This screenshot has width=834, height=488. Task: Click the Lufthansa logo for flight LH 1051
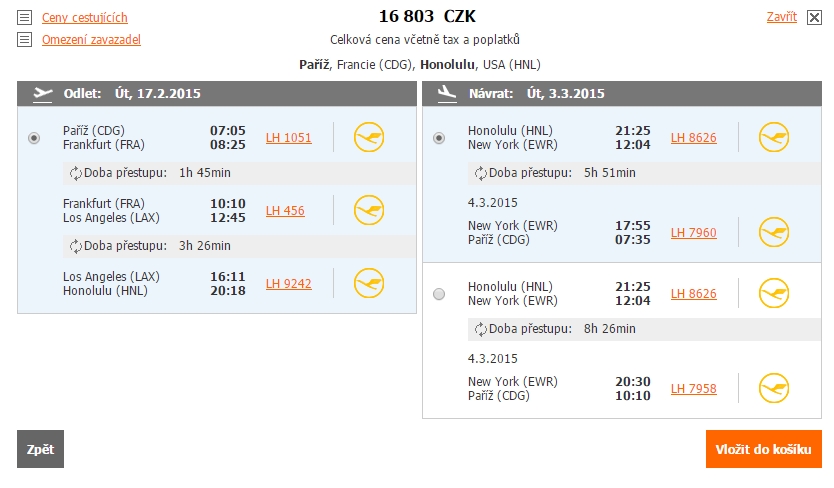[369, 137]
